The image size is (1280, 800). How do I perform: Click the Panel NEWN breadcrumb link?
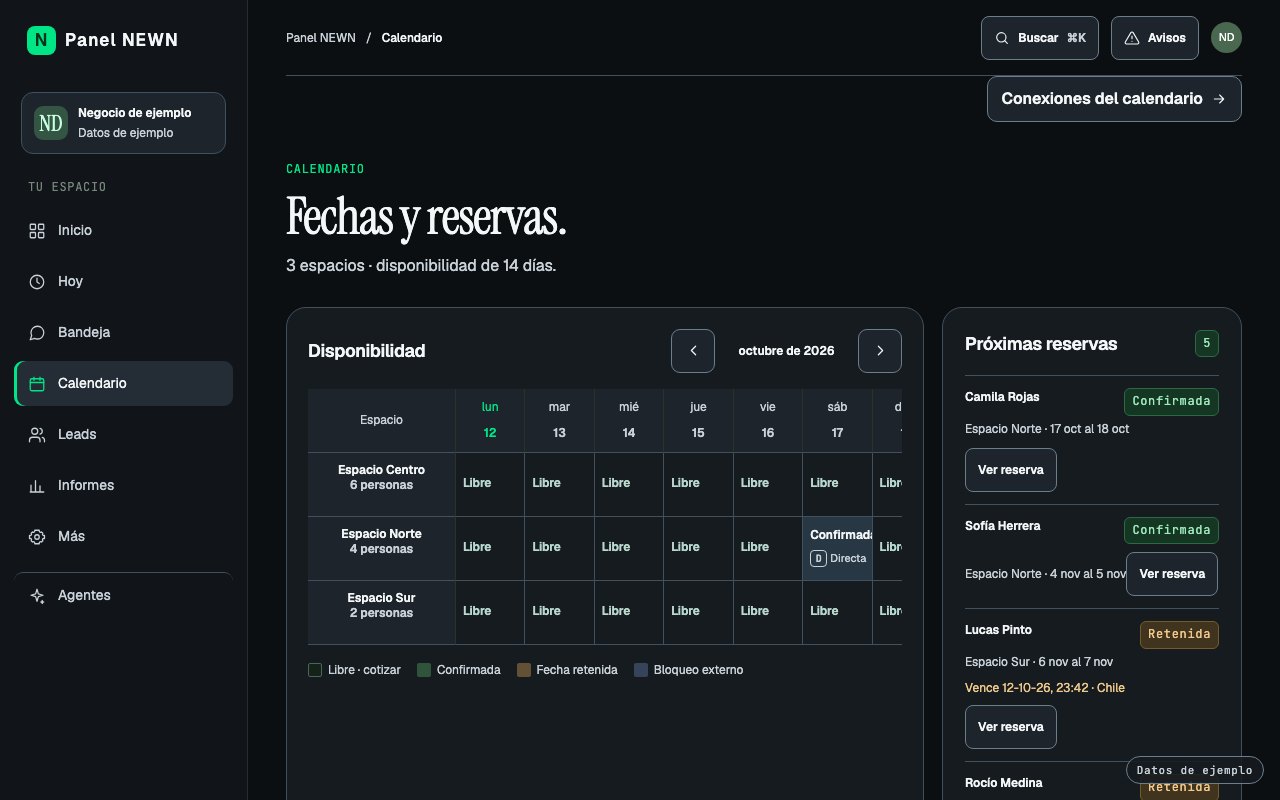(321, 38)
